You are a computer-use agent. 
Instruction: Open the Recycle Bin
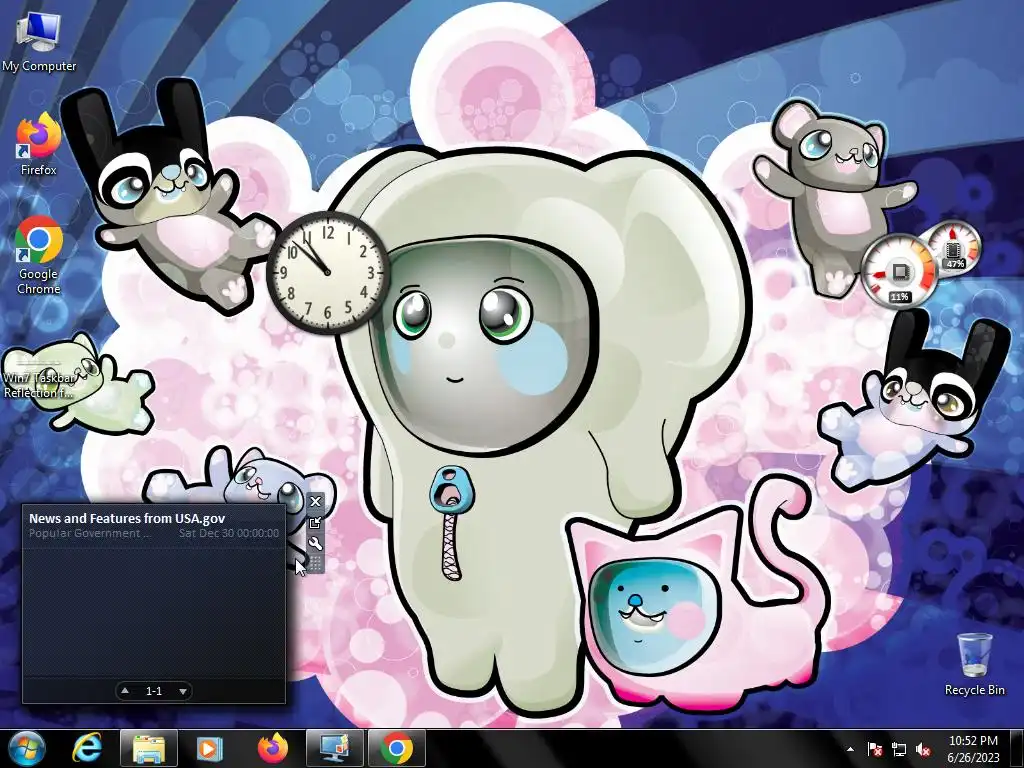(x=974, y=664)
